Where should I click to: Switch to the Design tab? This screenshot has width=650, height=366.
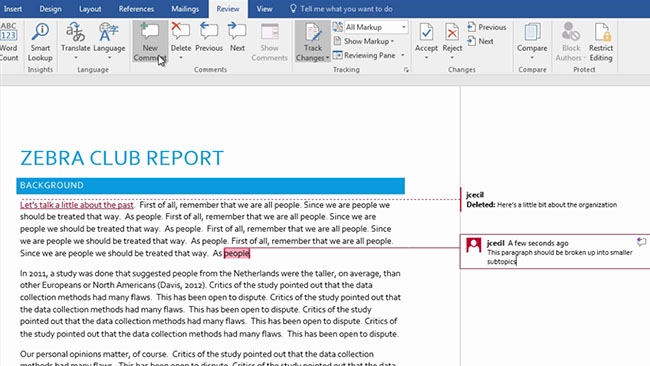(x=51, y=9)
